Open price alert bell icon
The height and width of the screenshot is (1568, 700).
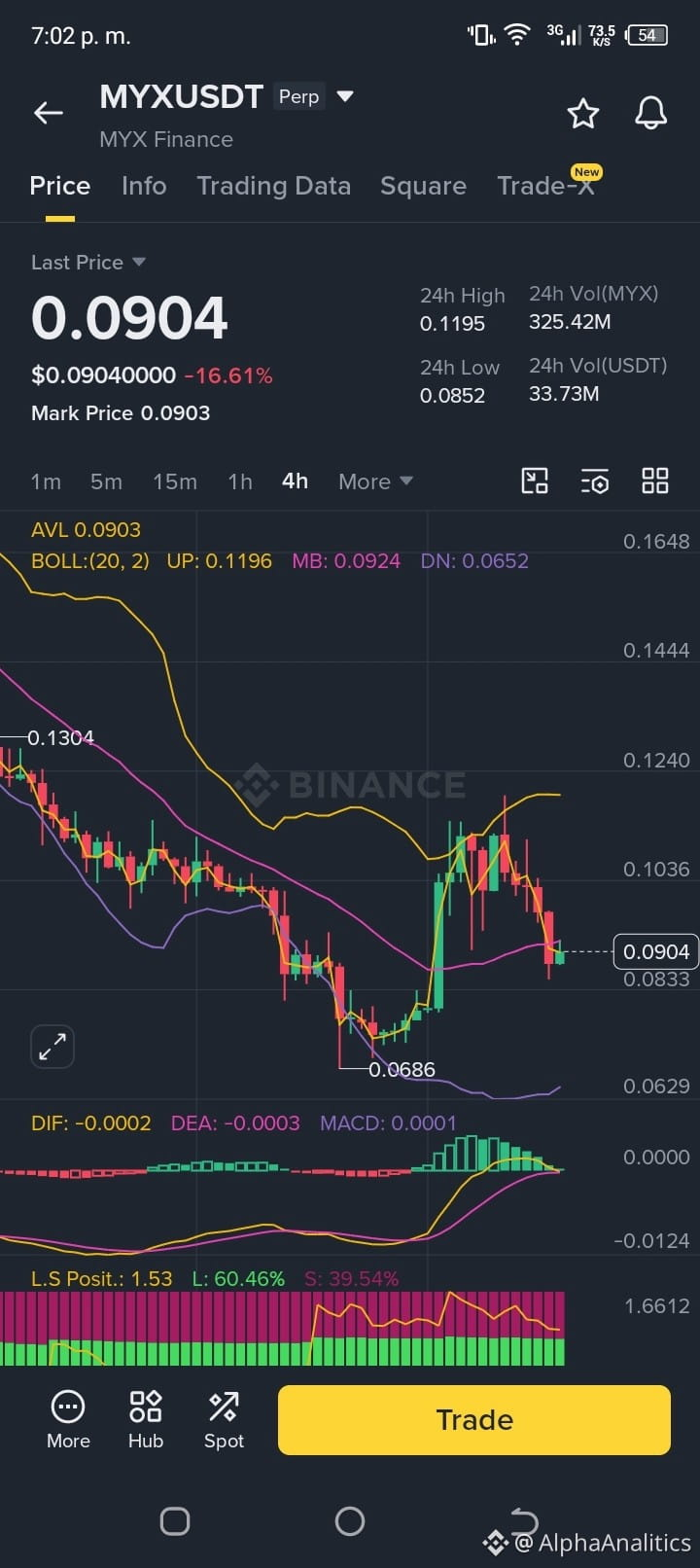point(650,114)
